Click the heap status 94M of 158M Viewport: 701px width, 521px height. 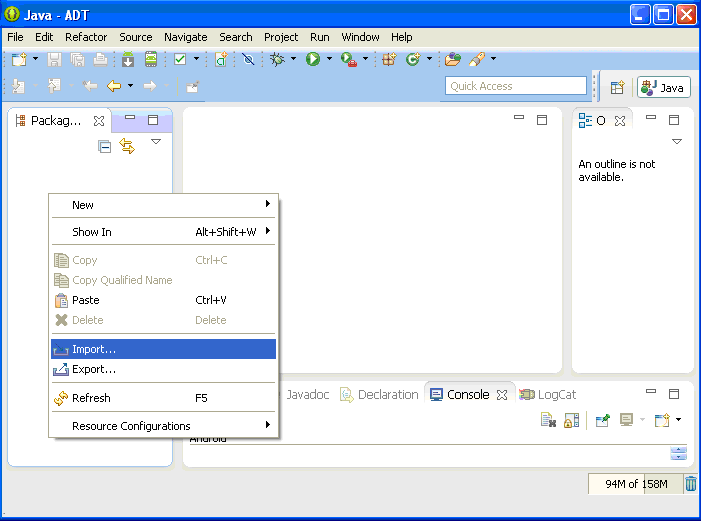(x=636, y=484)
